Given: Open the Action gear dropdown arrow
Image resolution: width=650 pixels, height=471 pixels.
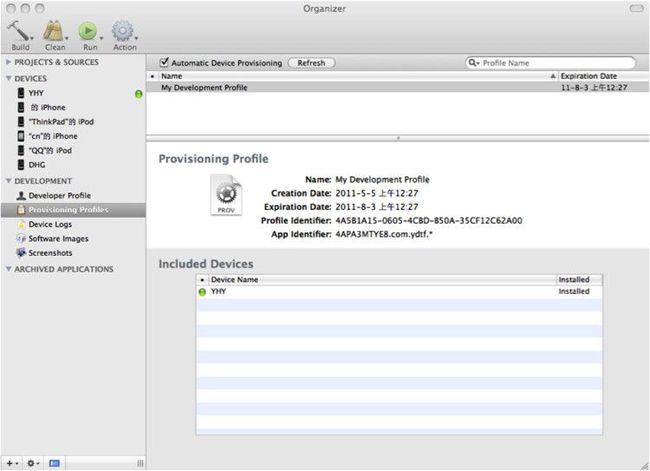Looking at the screenshot, I should click(x=136, y=38).
